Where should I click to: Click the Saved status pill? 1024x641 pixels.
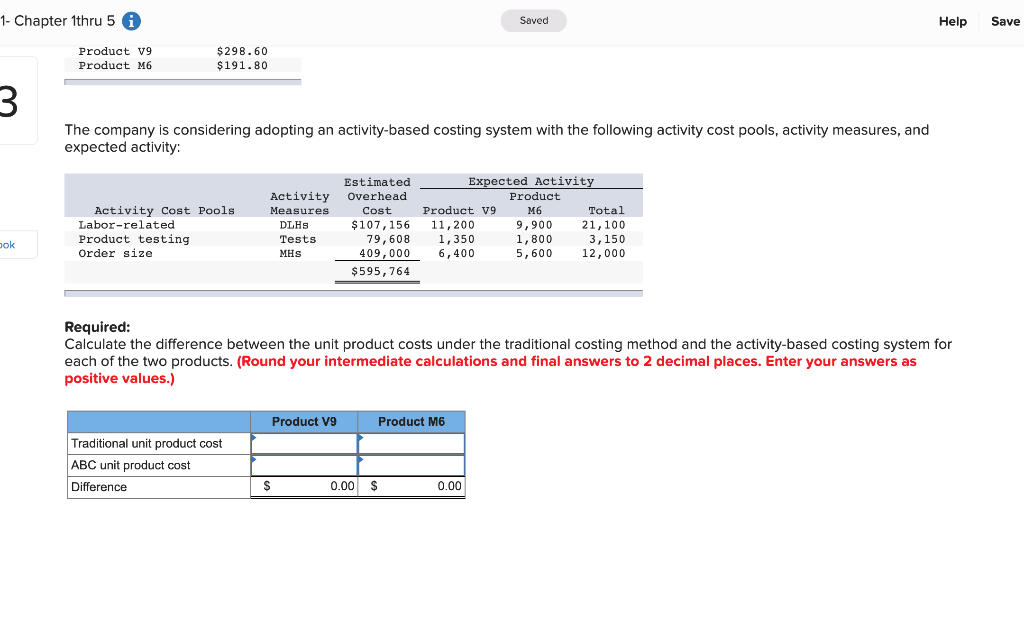(x=534, y=21)
